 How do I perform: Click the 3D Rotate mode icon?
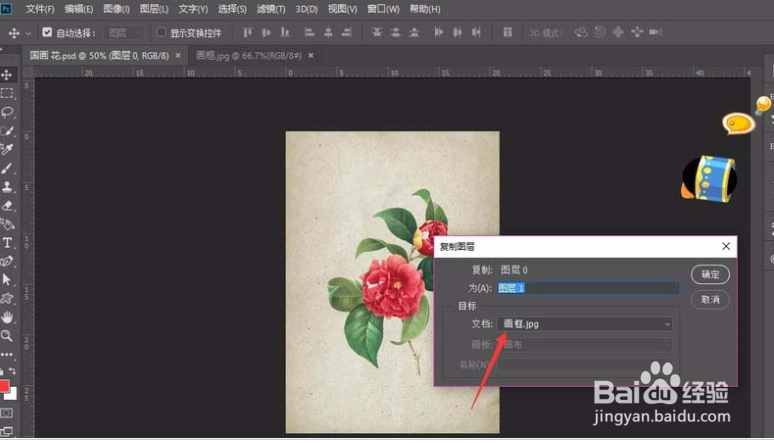(x=581, y=33)
